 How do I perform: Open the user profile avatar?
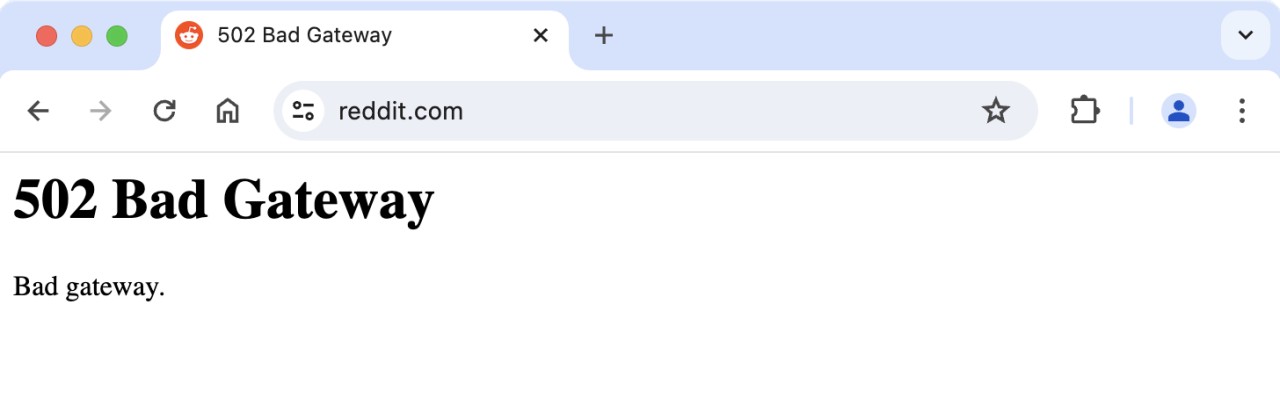click(1178, 111)
